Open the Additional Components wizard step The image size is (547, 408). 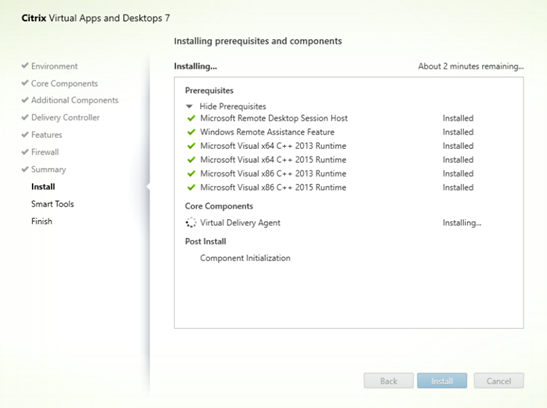coord(75,100)
